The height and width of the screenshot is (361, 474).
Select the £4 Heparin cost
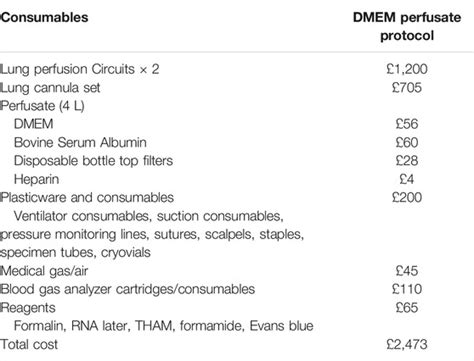(x=407, y=179)
